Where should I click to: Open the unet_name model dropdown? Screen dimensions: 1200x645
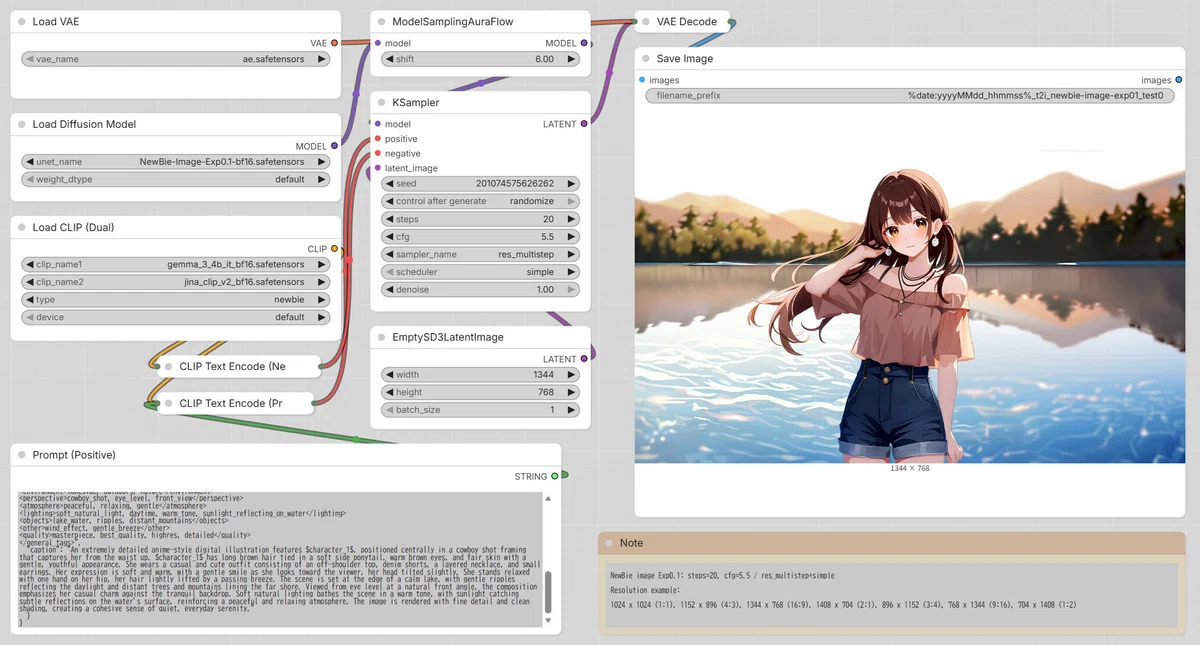pos(176,162)
